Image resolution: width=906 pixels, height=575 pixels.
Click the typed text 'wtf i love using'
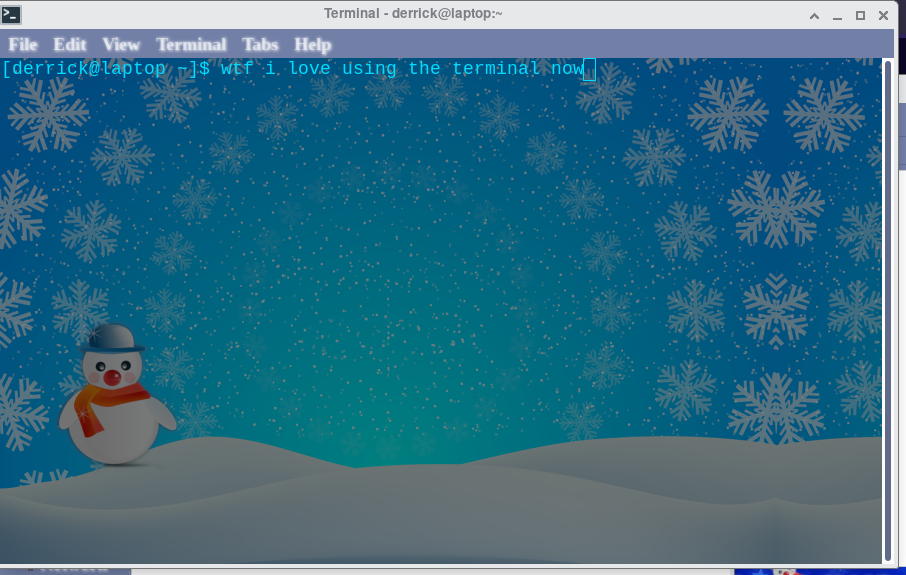point(309,69)
